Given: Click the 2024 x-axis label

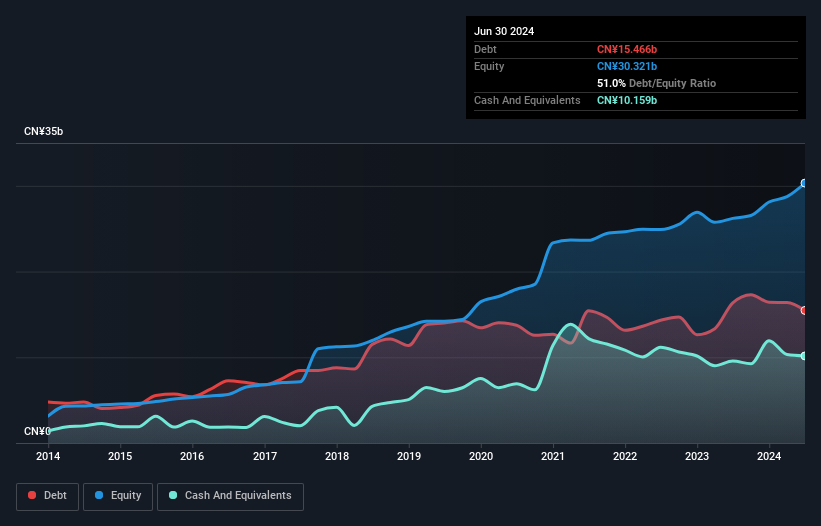Looking at the screenshot, I should coord(769,457).
